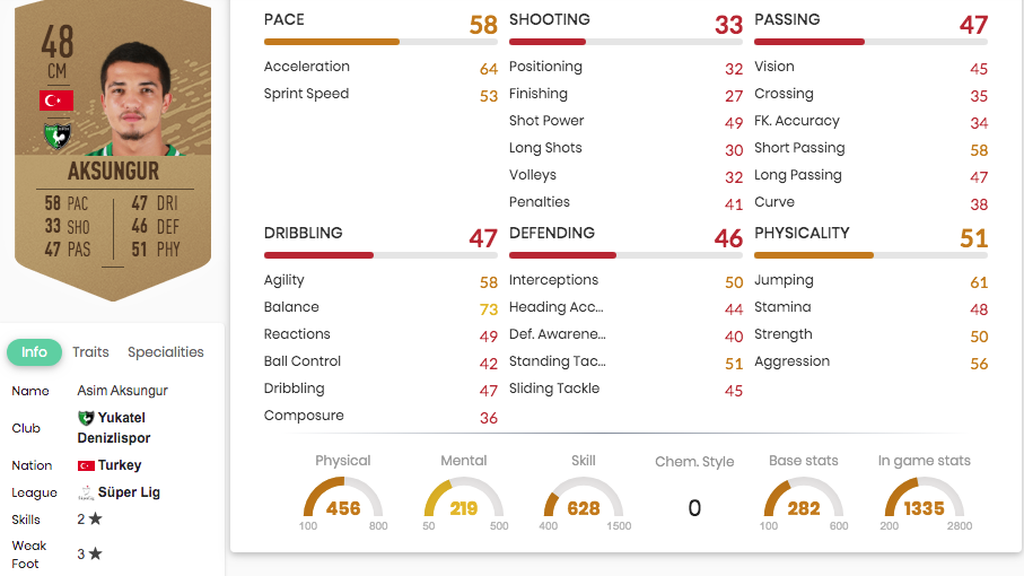Click the Turkey flag in Nation row

coord(86,466)
